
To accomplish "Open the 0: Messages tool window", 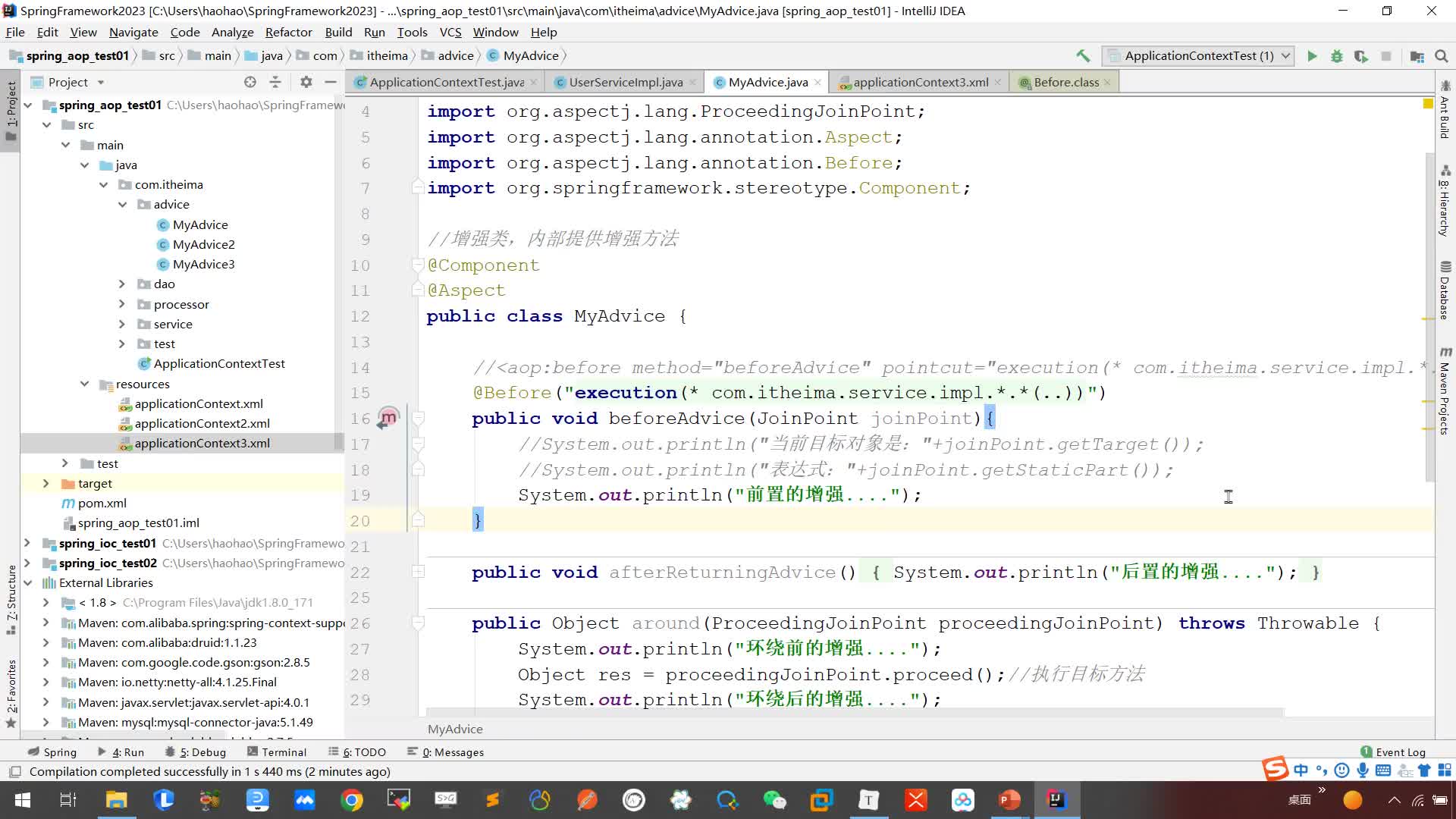I will pyautogui.click(x=446, y=752).
